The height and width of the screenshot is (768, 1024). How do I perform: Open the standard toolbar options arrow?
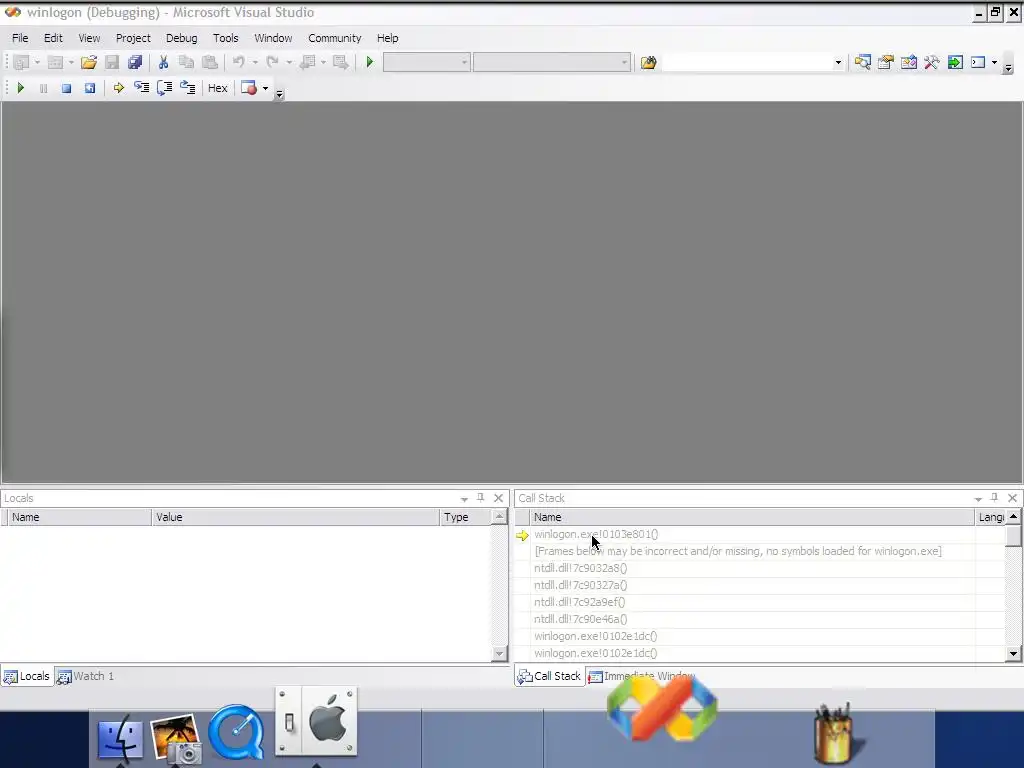click(x=1008, y=68)
